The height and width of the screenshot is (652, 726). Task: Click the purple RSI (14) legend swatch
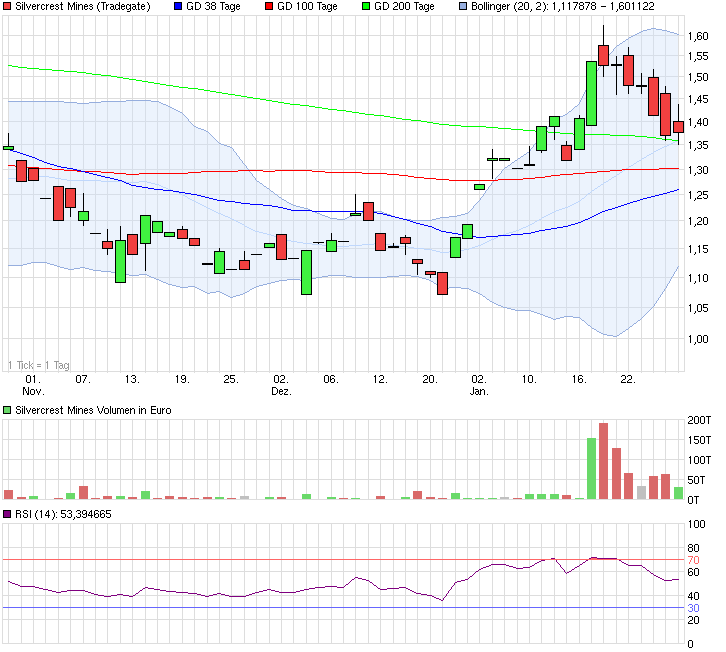(x=8, y=514)
